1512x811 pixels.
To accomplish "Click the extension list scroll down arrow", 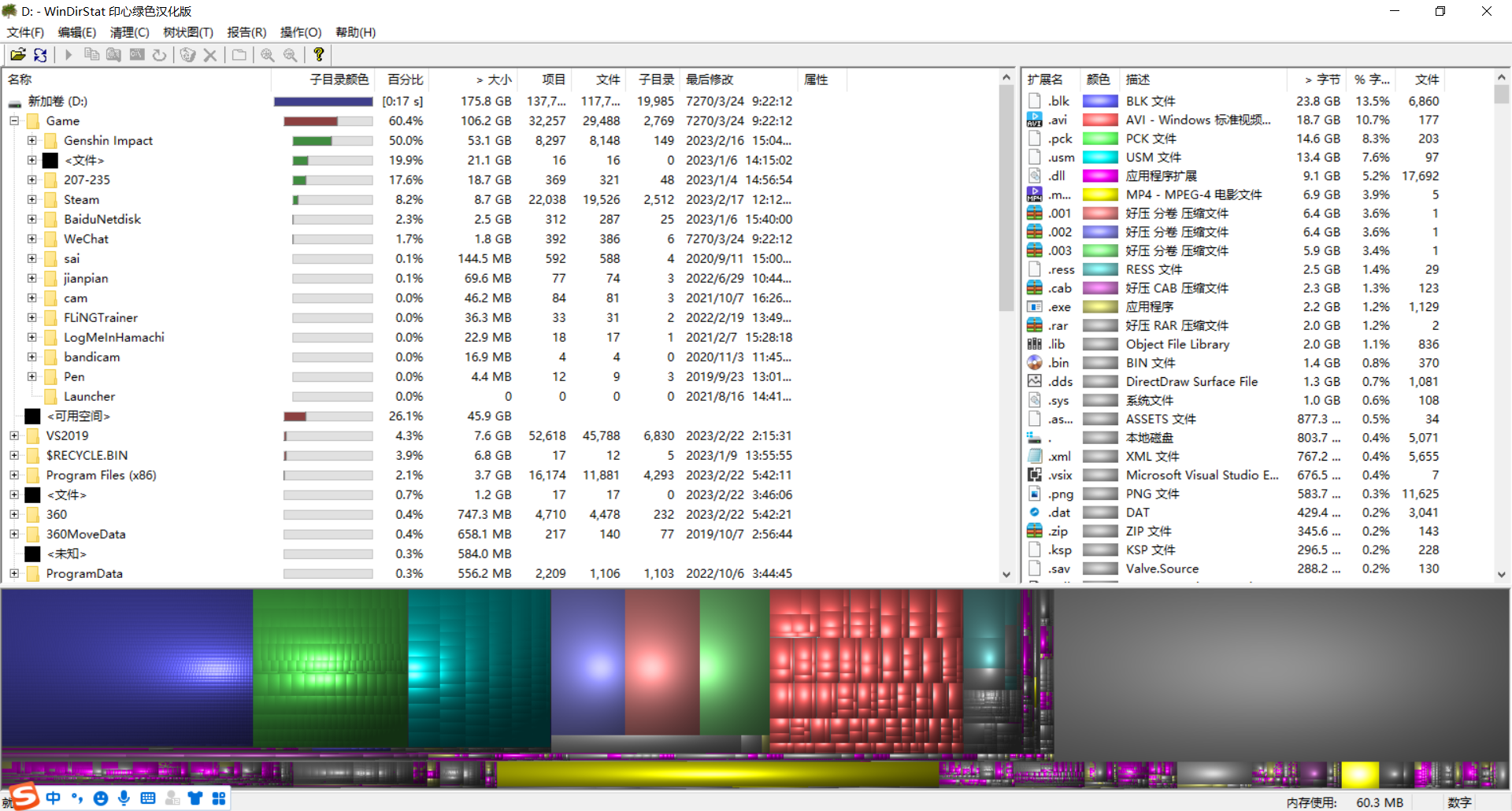I will 1502,575.
